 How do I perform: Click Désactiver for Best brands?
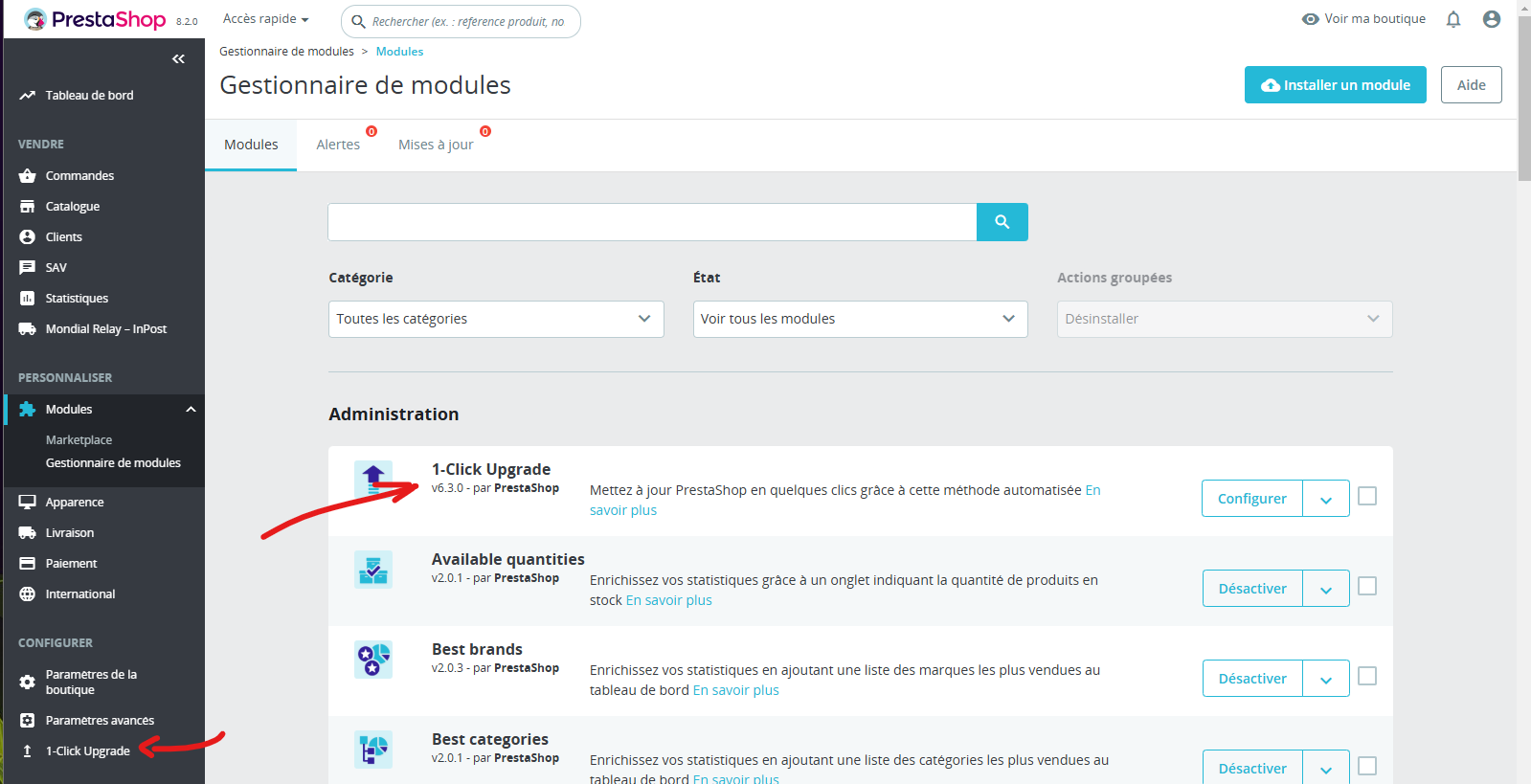[x=1252, y=678]
